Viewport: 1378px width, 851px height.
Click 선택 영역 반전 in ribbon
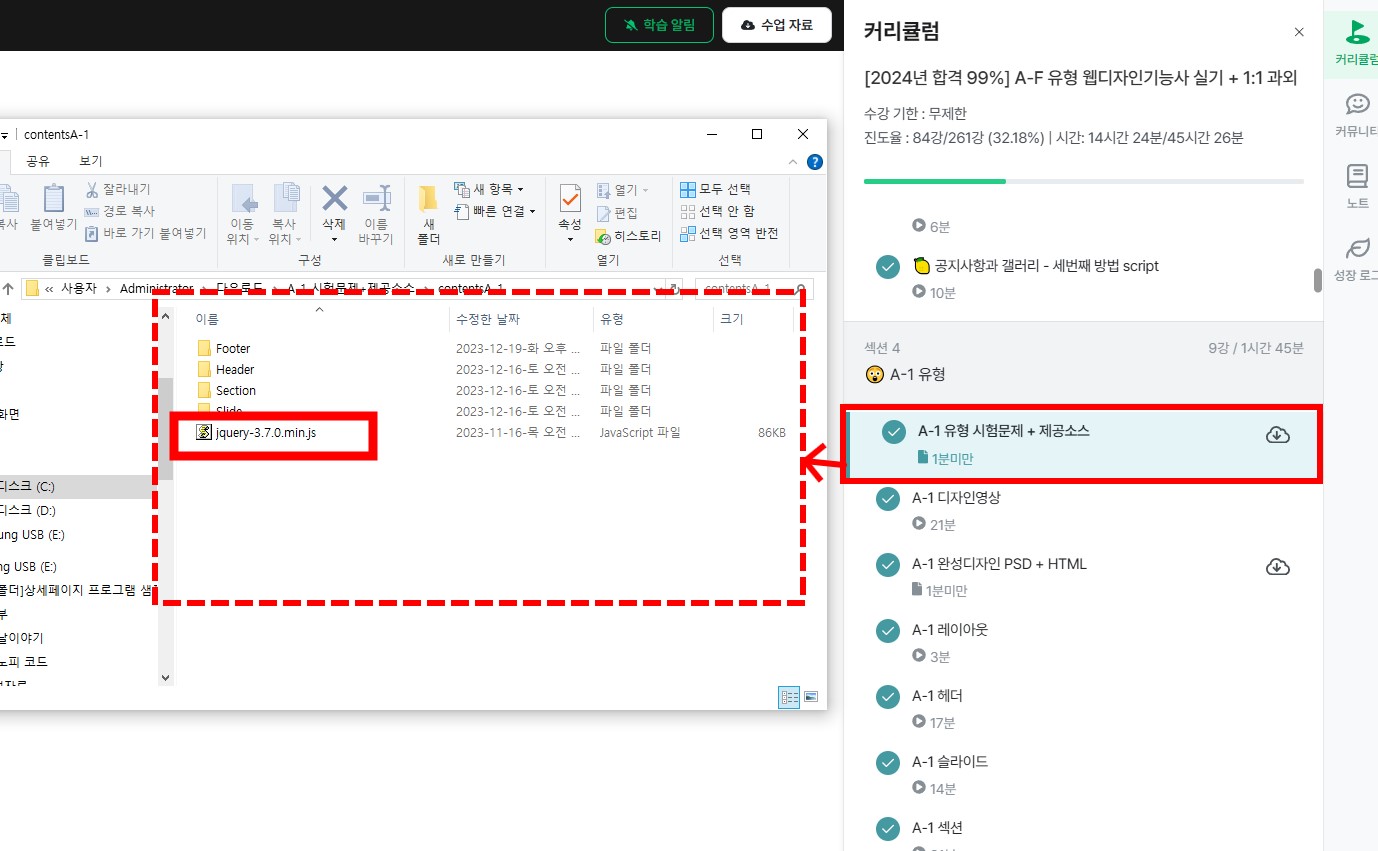pos(729,233)
